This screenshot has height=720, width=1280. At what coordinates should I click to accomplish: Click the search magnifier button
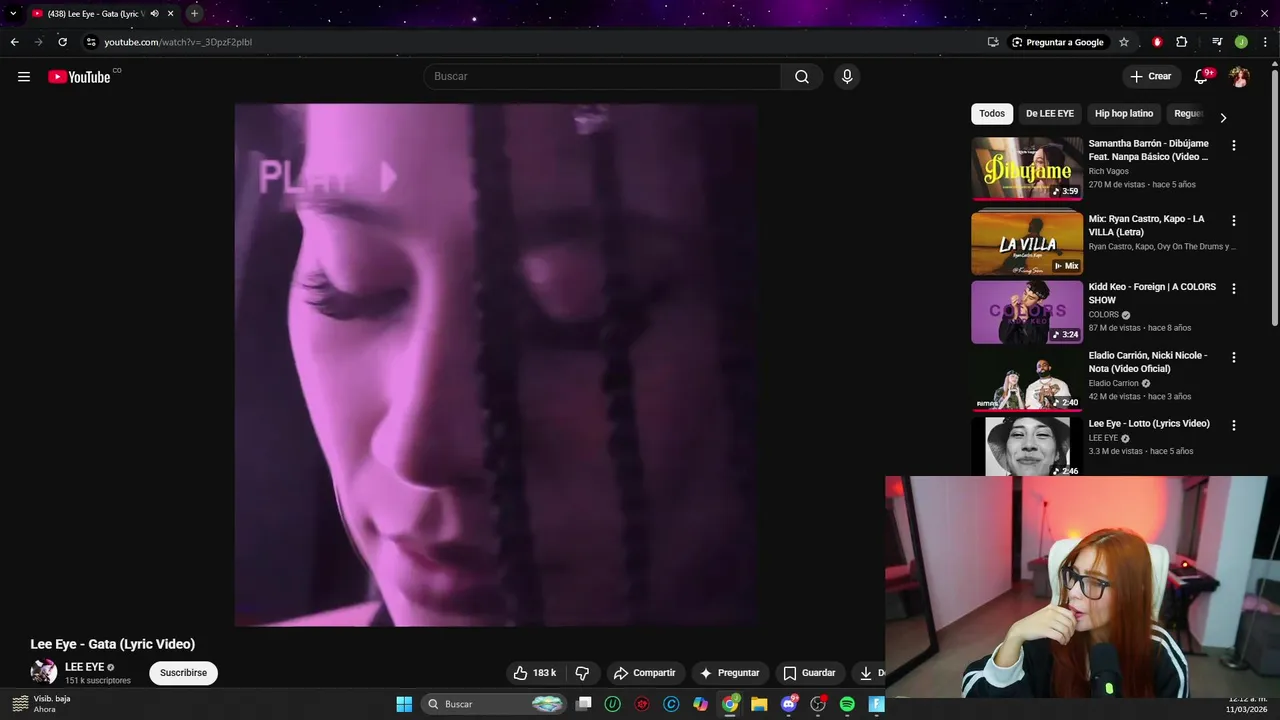[802, 77]
